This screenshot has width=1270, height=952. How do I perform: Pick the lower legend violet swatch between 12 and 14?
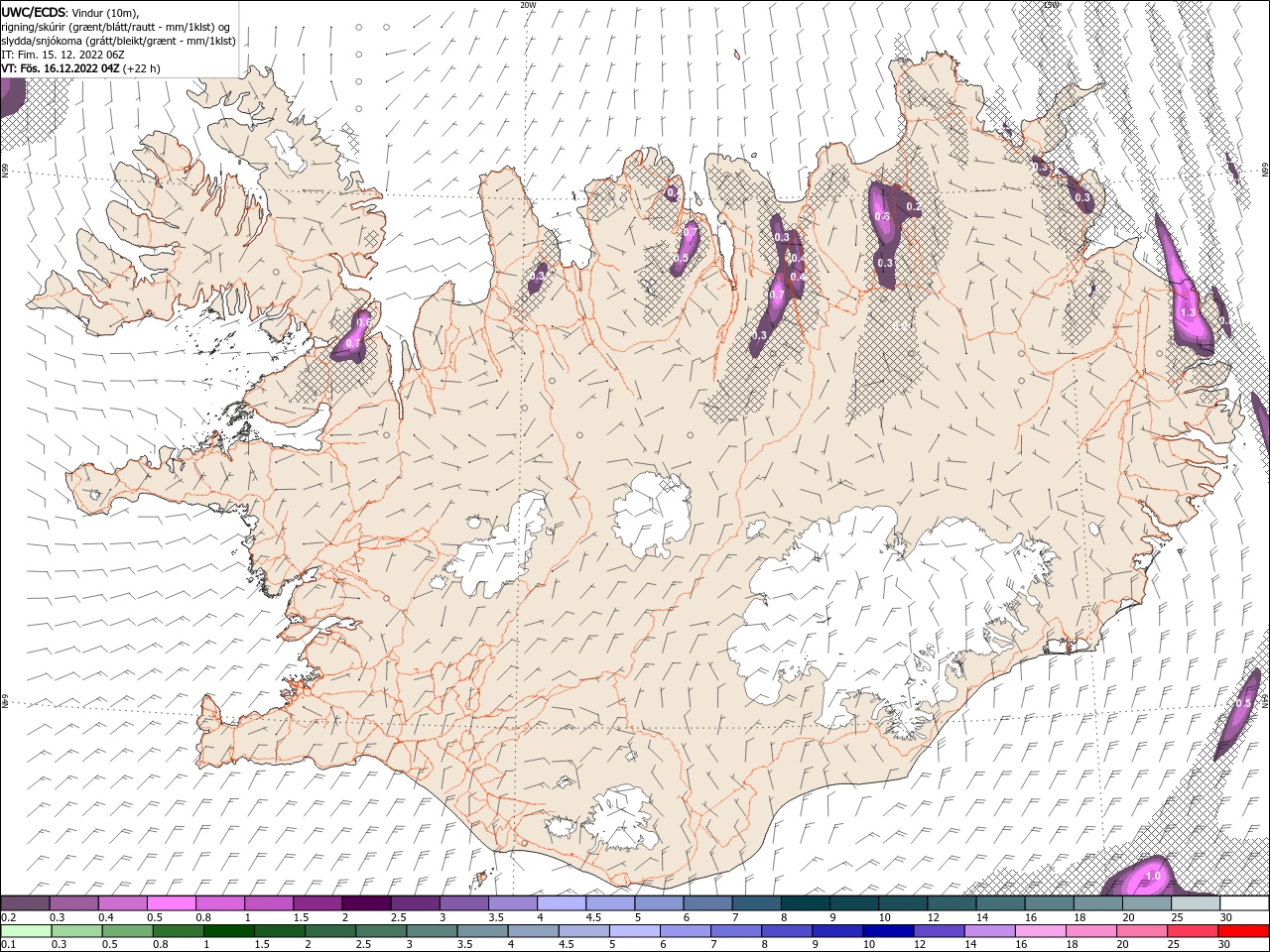point(938,931)
